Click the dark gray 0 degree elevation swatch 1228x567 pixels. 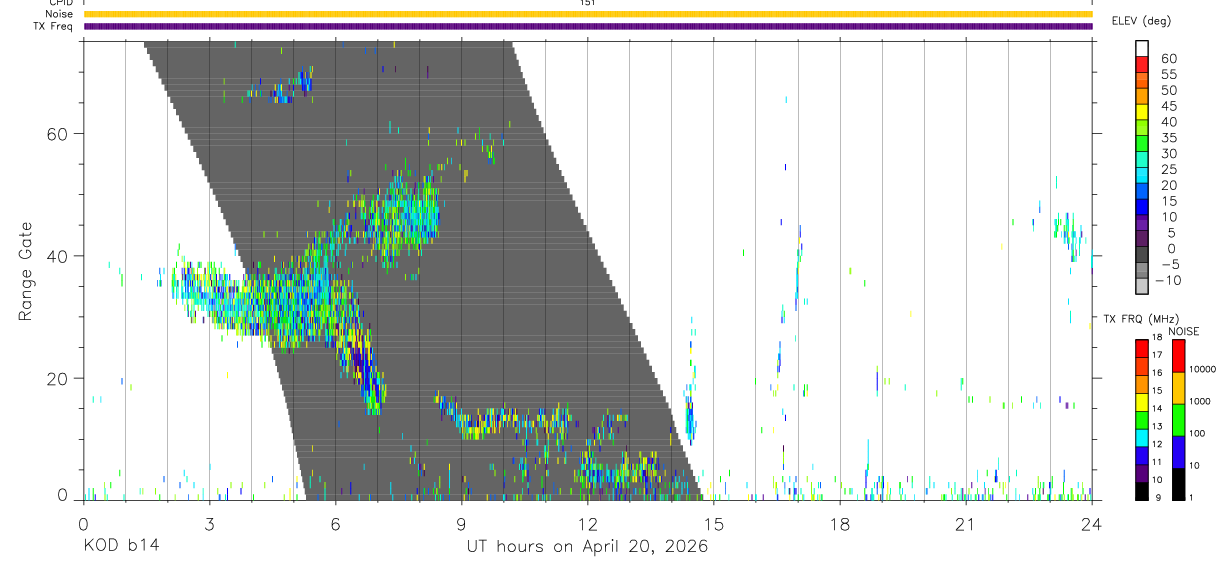click(1142, 254)
